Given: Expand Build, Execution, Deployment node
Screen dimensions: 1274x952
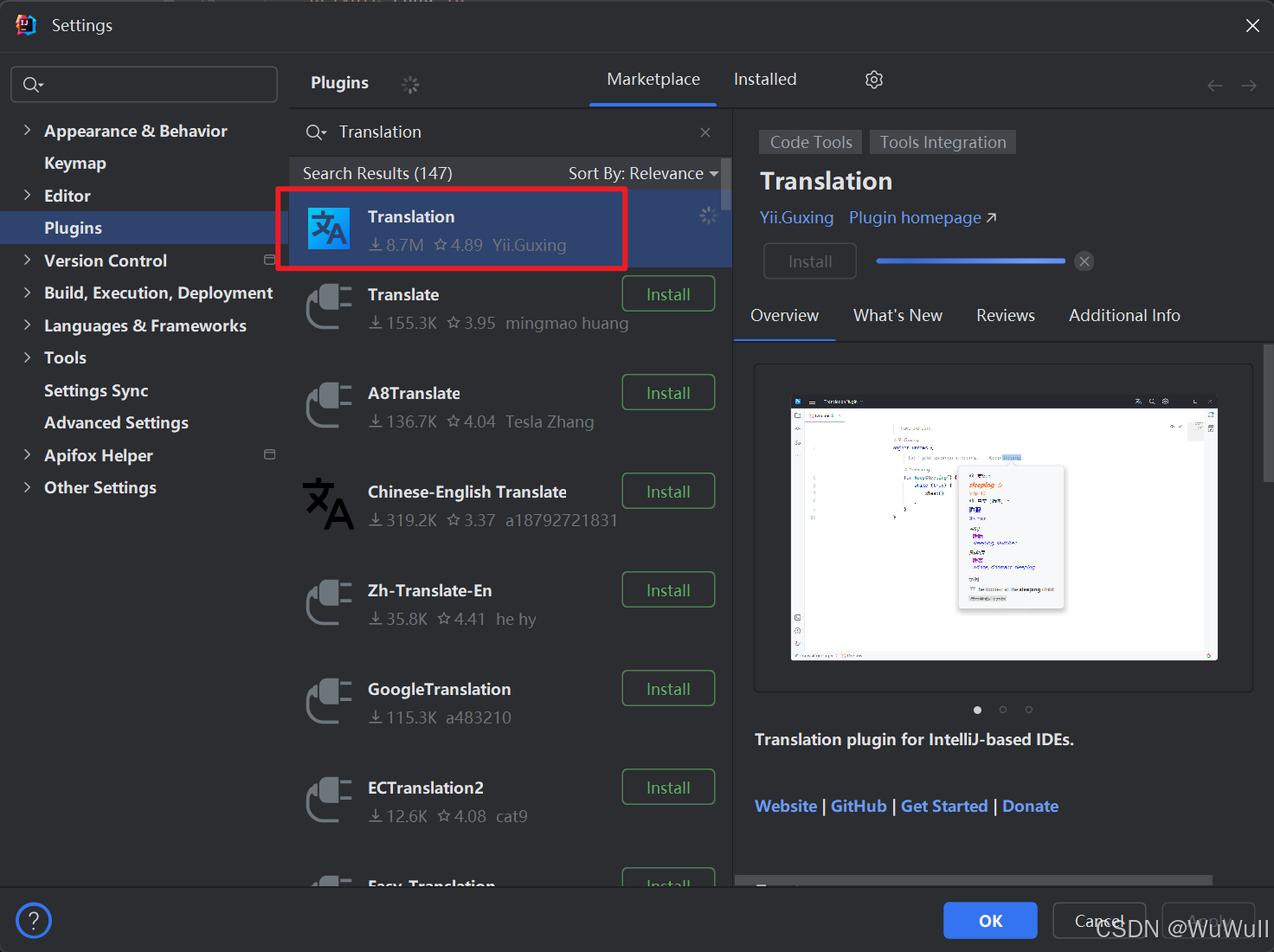Looking at the screenshot, I should [27, 293].
